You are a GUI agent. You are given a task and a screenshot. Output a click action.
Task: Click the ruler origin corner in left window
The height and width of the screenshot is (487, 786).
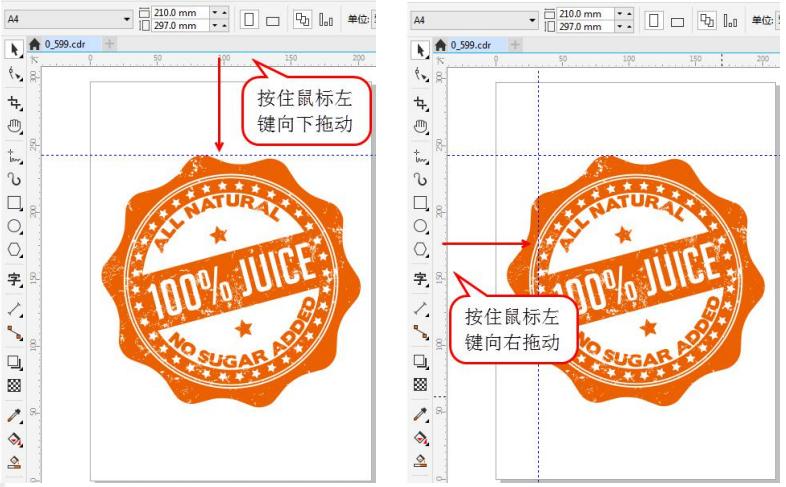click(35, 60)
